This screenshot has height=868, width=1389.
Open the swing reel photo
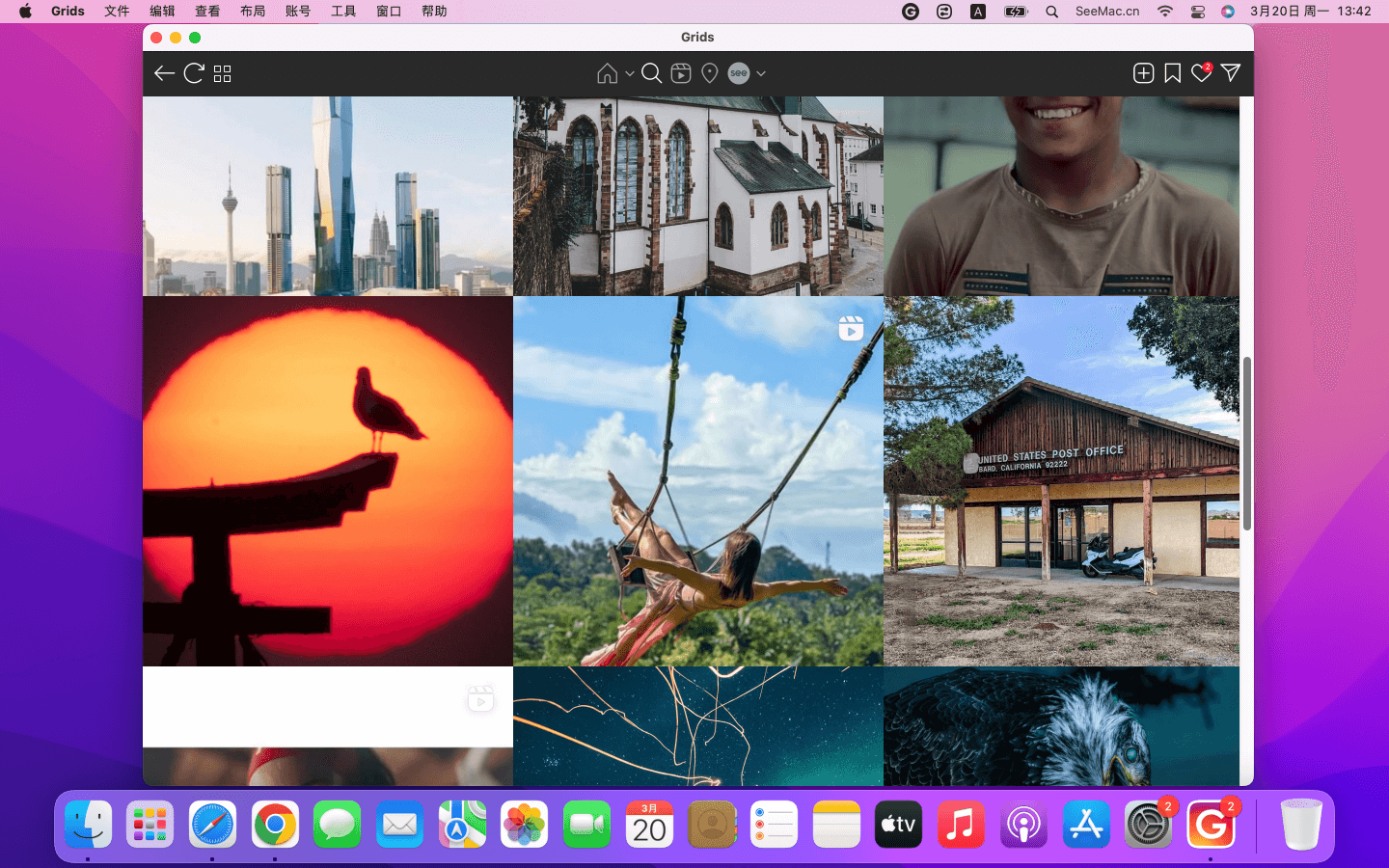click(697, 481)
